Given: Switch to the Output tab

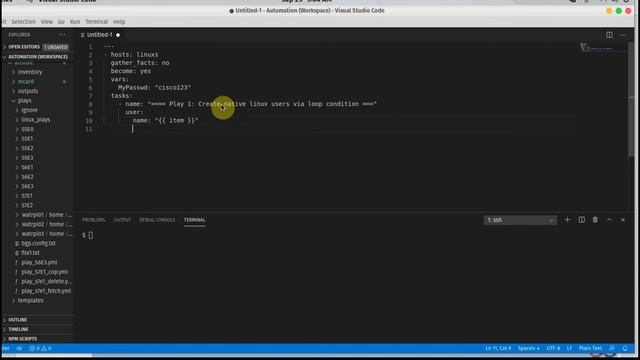Looking at the screenshot, I should [x=122, y=220].
